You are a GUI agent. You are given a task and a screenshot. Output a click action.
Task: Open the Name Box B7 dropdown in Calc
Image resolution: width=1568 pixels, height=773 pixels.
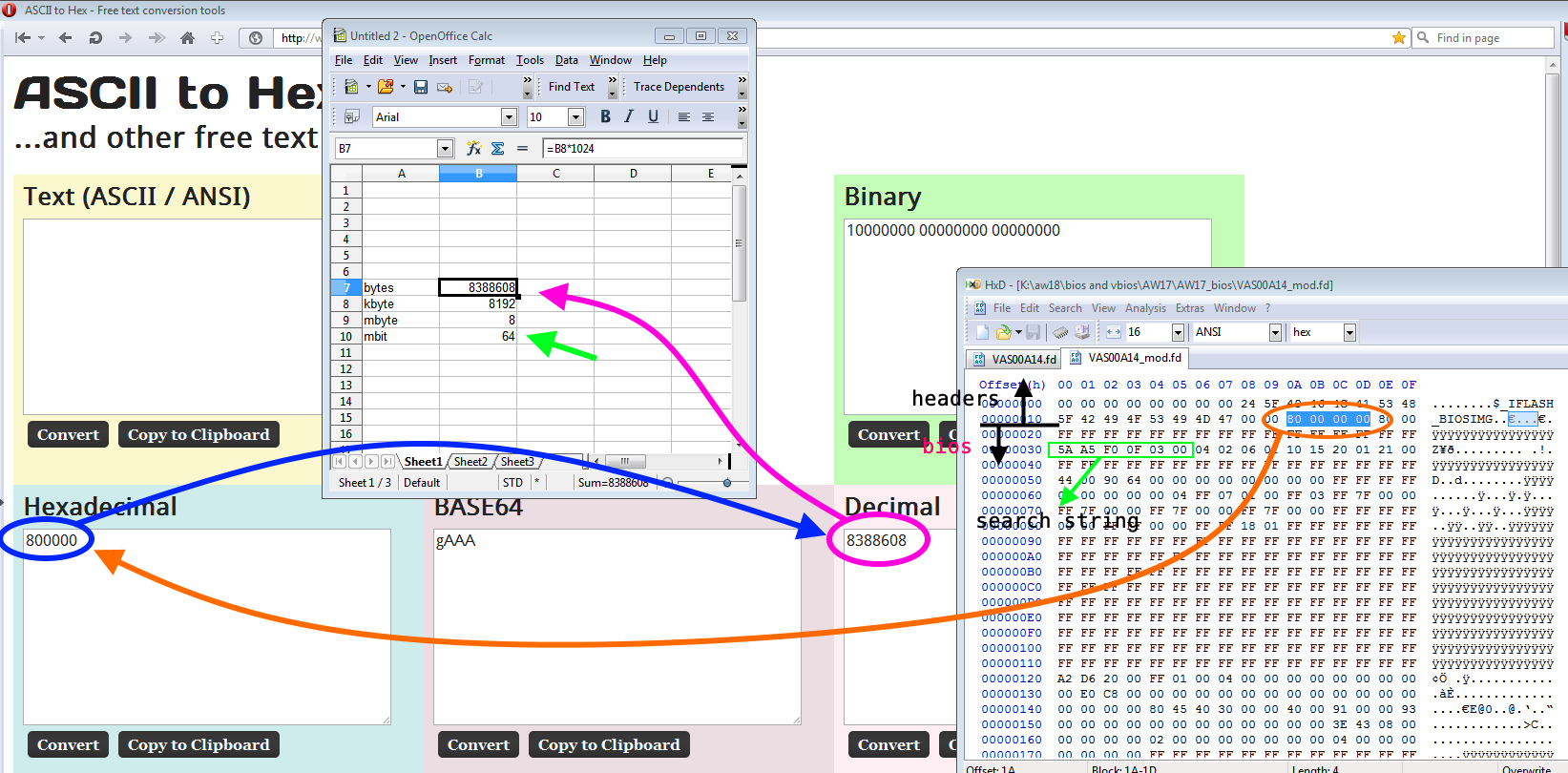tap(445, 148)
